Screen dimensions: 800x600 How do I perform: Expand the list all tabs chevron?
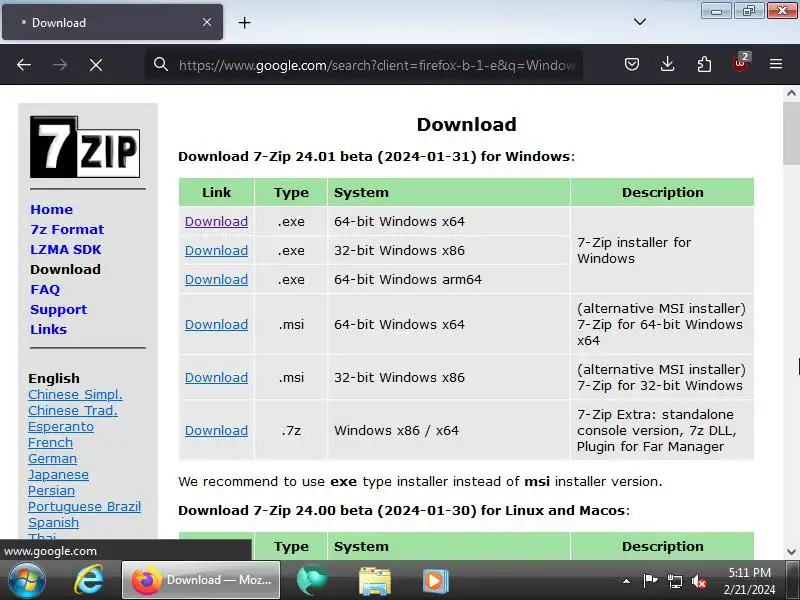coord(640,22)
